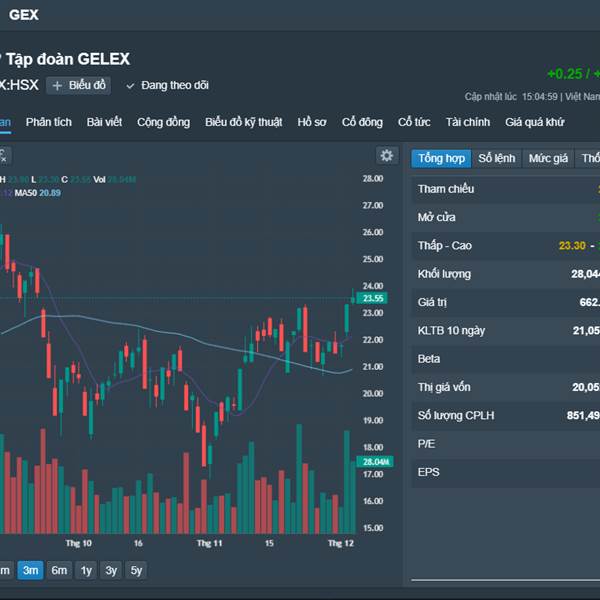The width and height of the screenshot is (600, 600).
Task: Set chart range to 6m
Action: pos(59,570)
